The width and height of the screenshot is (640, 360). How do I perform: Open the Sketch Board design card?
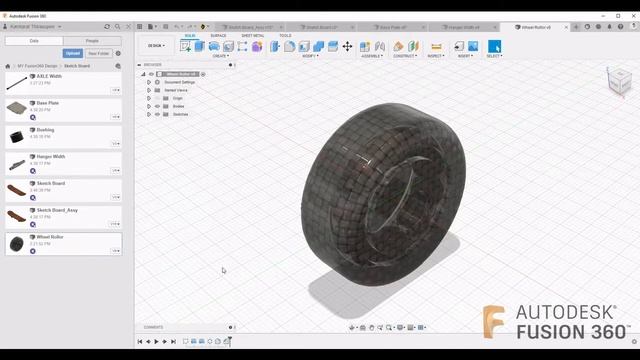(x=63, y=191)
